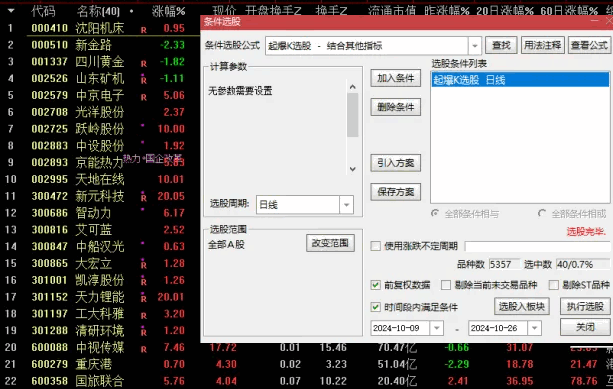Click the R marker on 中视传媒 row
Viewport: 613px width, 389px height.
click(143, 349)
